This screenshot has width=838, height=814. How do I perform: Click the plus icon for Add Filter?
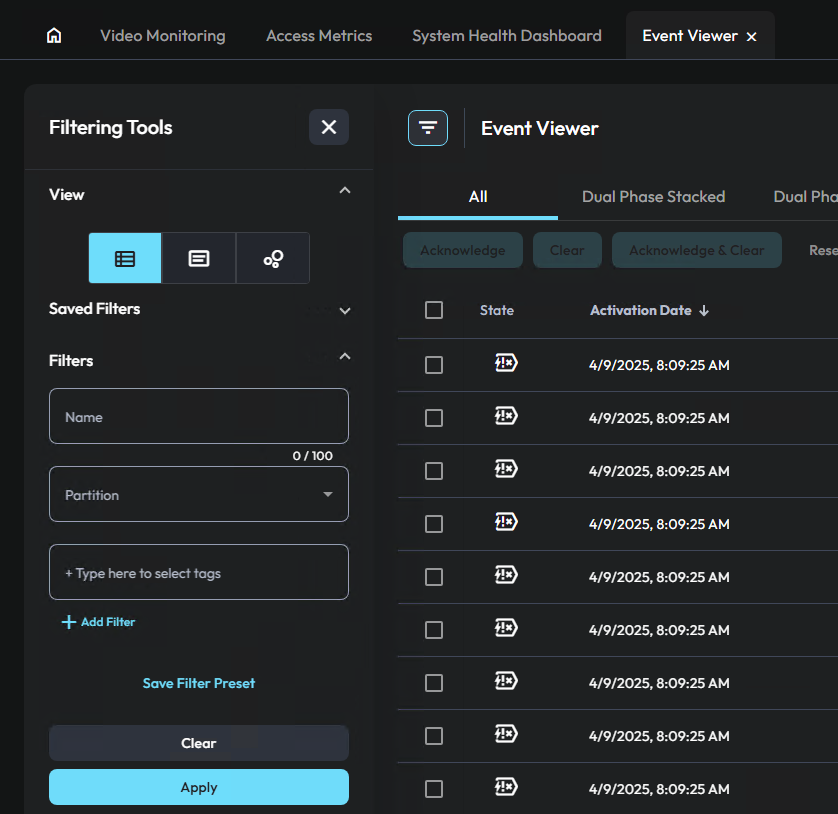(69, 622)
